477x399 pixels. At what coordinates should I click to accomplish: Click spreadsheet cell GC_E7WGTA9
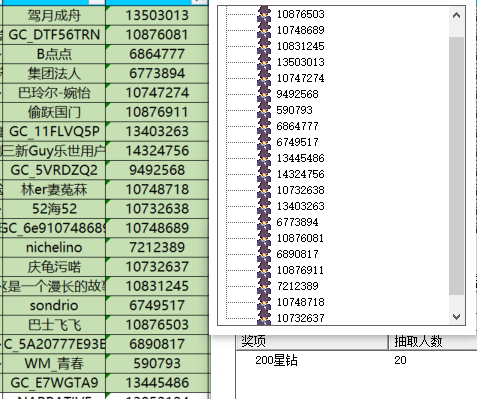coord(54,383)
